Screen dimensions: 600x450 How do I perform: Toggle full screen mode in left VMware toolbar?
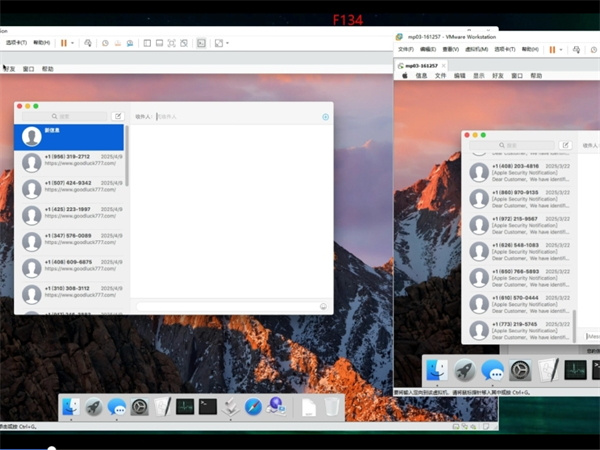point(172,43)
